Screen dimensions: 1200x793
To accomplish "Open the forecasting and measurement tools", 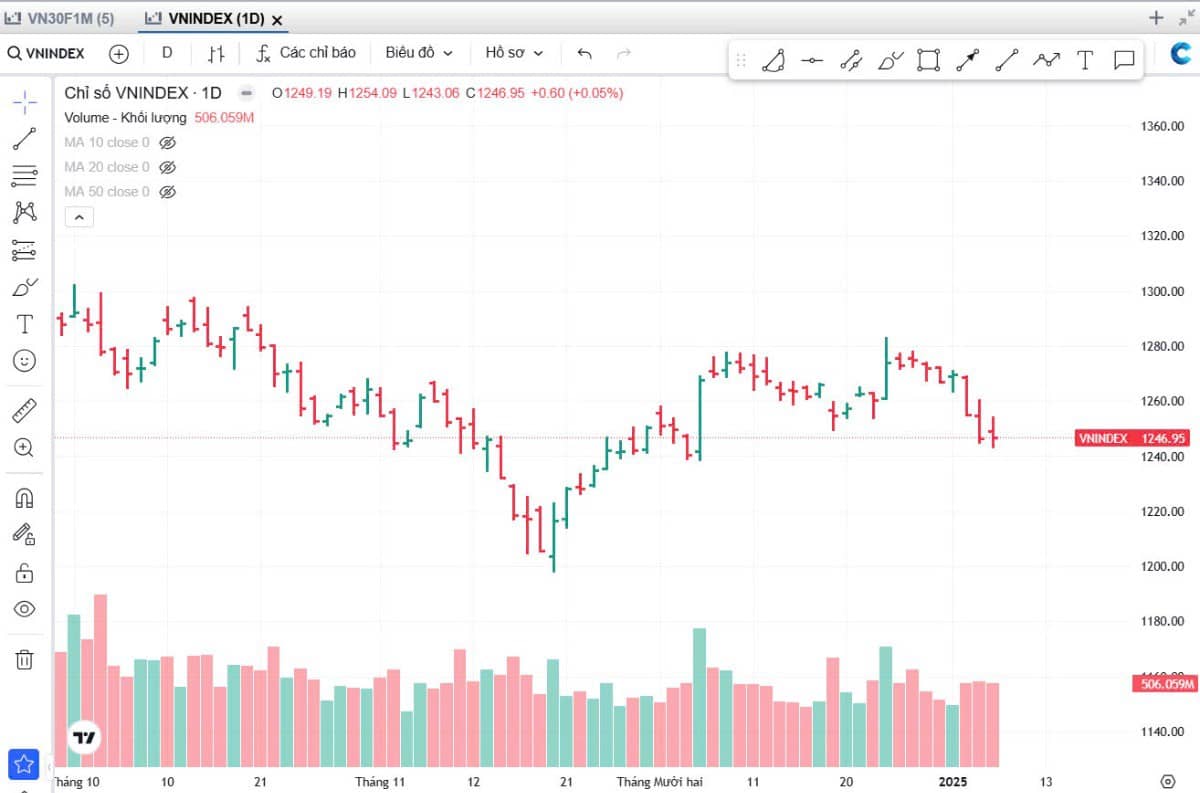I will (x=25, y=250).
